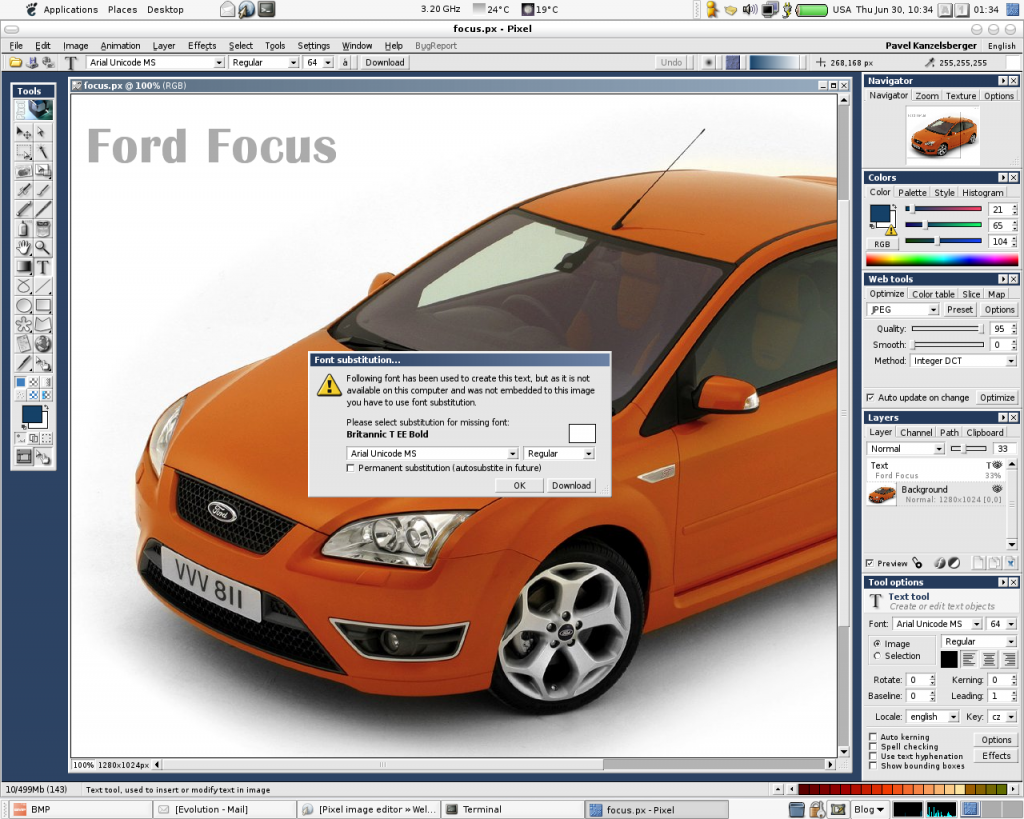Select the Magic Wand tool
The width and height of the screenshot is (1024, 819).
[x=43, y=152]
